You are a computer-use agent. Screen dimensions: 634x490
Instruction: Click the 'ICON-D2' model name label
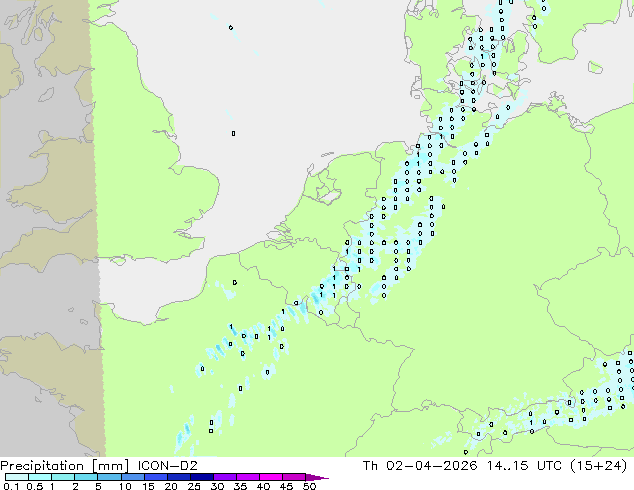(x=167, y=466)
